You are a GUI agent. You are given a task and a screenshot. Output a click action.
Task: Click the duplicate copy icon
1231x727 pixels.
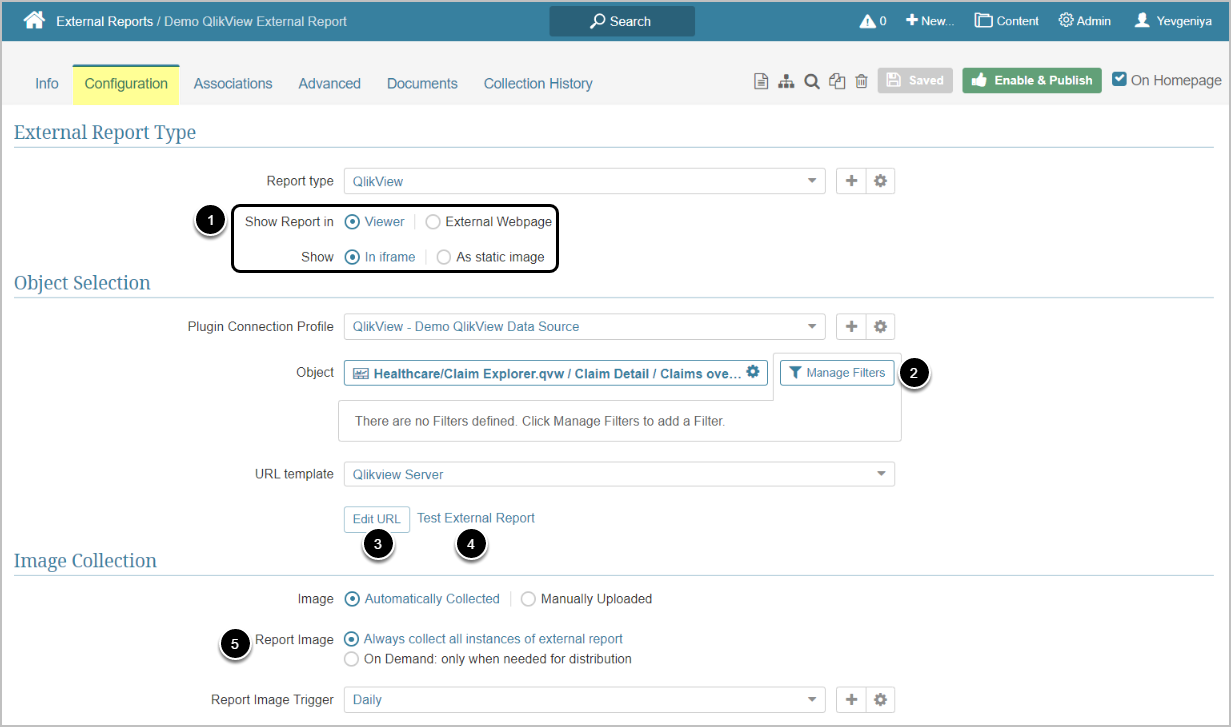click(837, 82)
